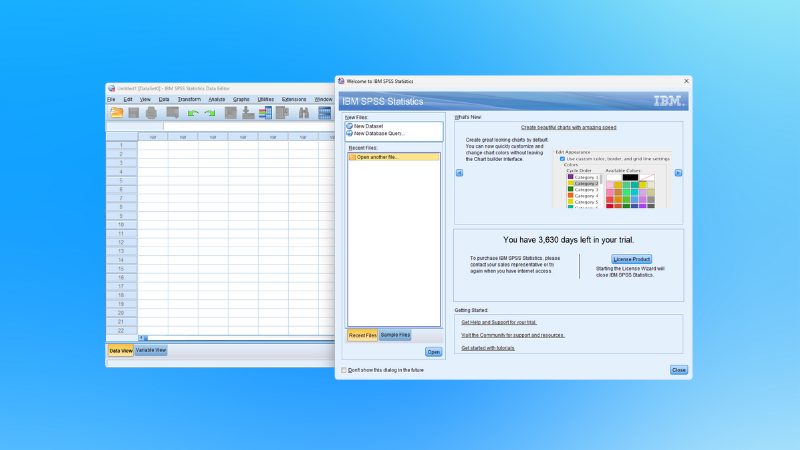Click purple swatch beside Category 1

tap(570, 177)
